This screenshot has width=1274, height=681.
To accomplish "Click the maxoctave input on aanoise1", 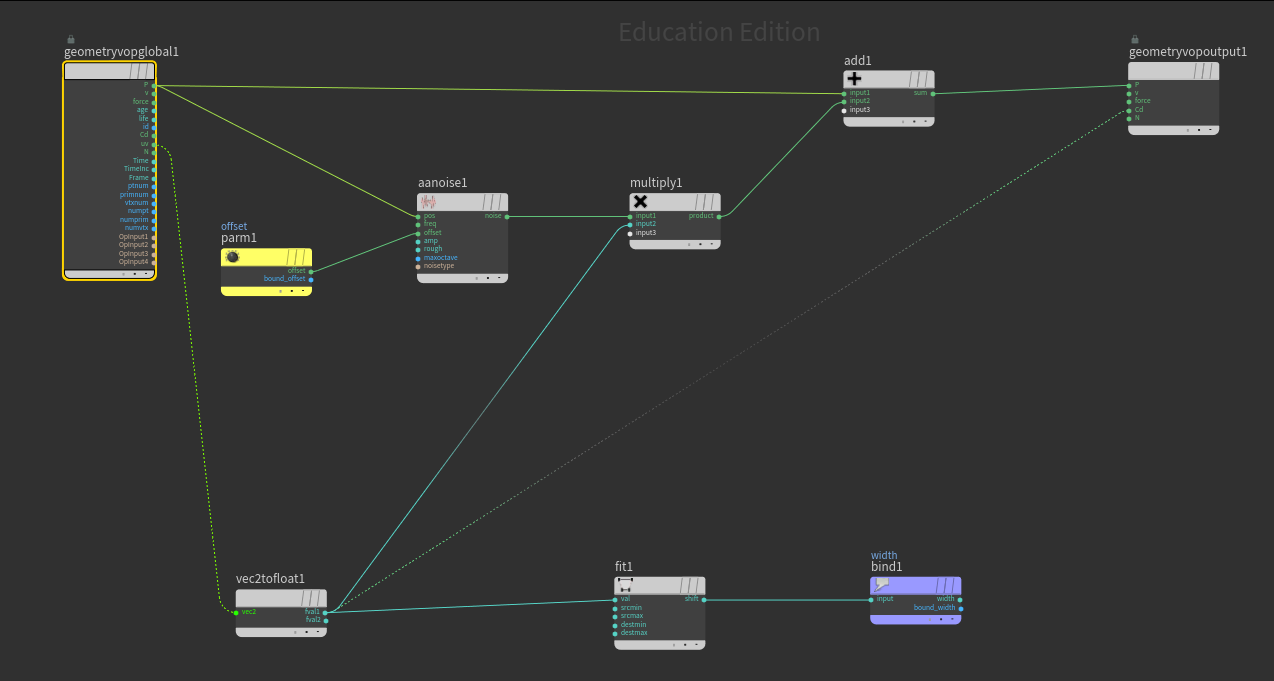I will (x=419, y=258).
